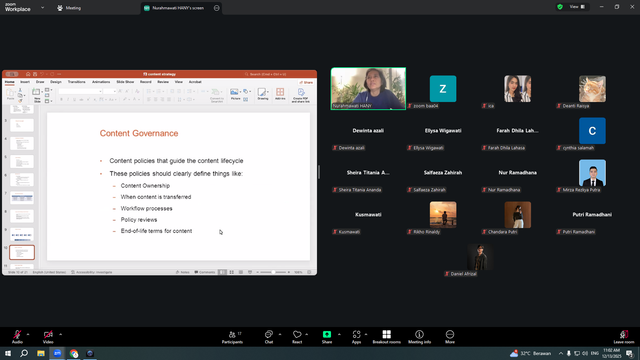Open the Animations ribbon tab
Screen dimensions: 640x360
[x=101, y=82]
